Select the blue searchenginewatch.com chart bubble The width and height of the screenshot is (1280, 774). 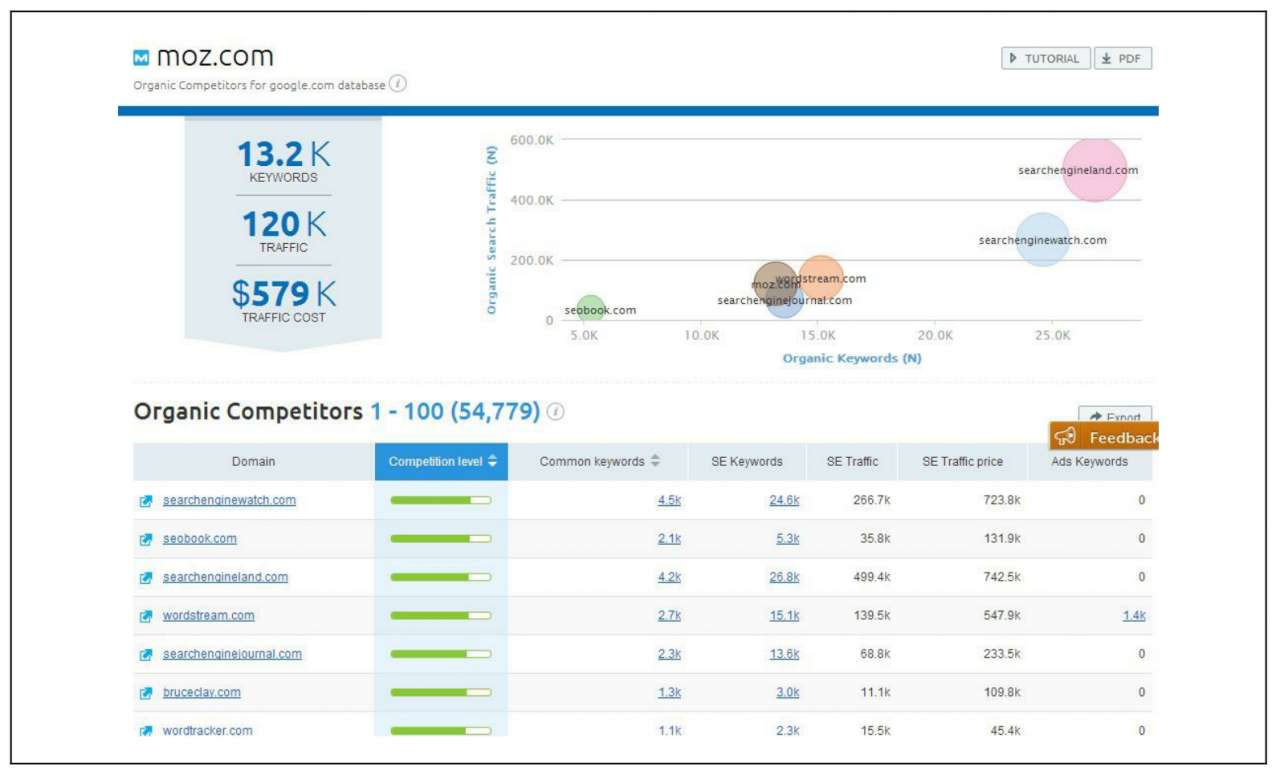click(1043, 240)
